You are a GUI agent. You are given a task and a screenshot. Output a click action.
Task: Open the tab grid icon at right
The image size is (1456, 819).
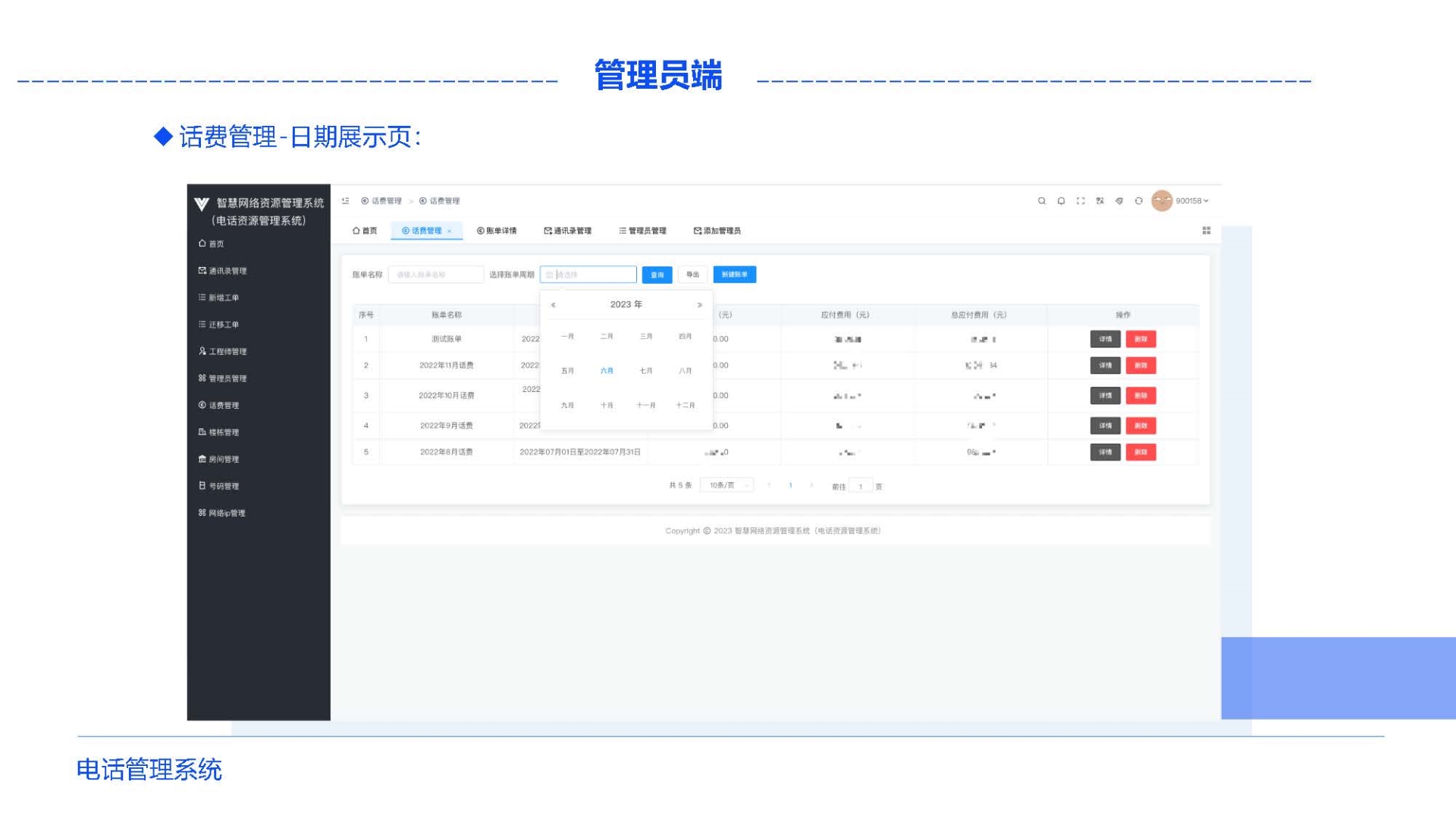[x=1206, y=231]
